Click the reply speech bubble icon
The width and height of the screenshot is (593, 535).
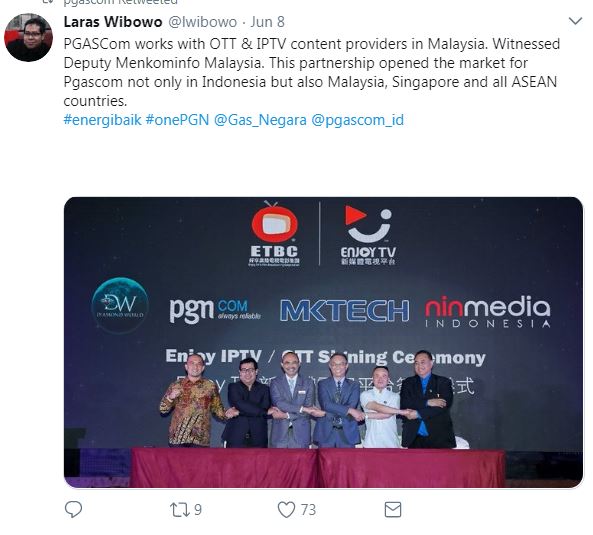[73, 509]
